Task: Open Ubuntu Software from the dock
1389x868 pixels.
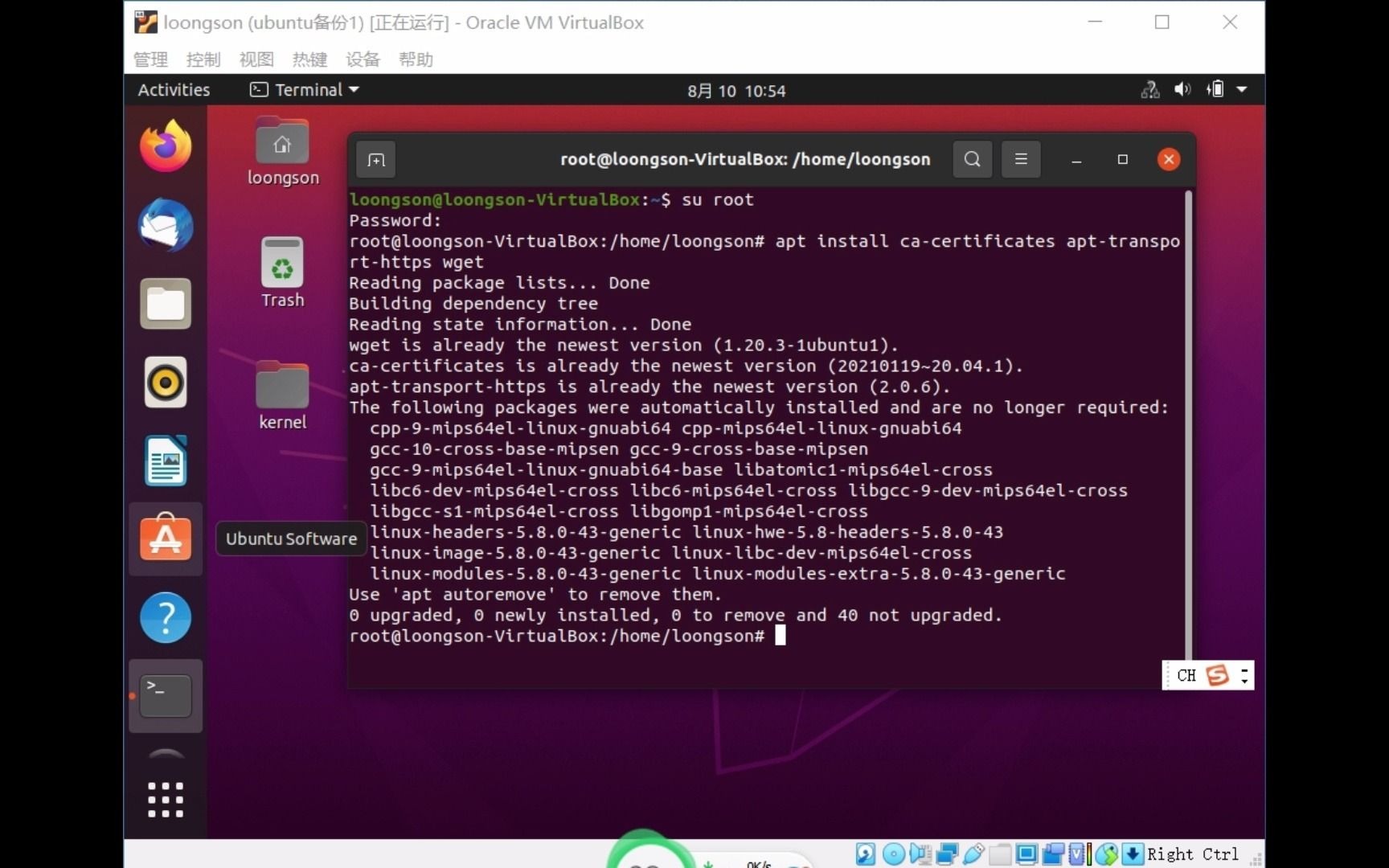Action: (x=166, y=538)
